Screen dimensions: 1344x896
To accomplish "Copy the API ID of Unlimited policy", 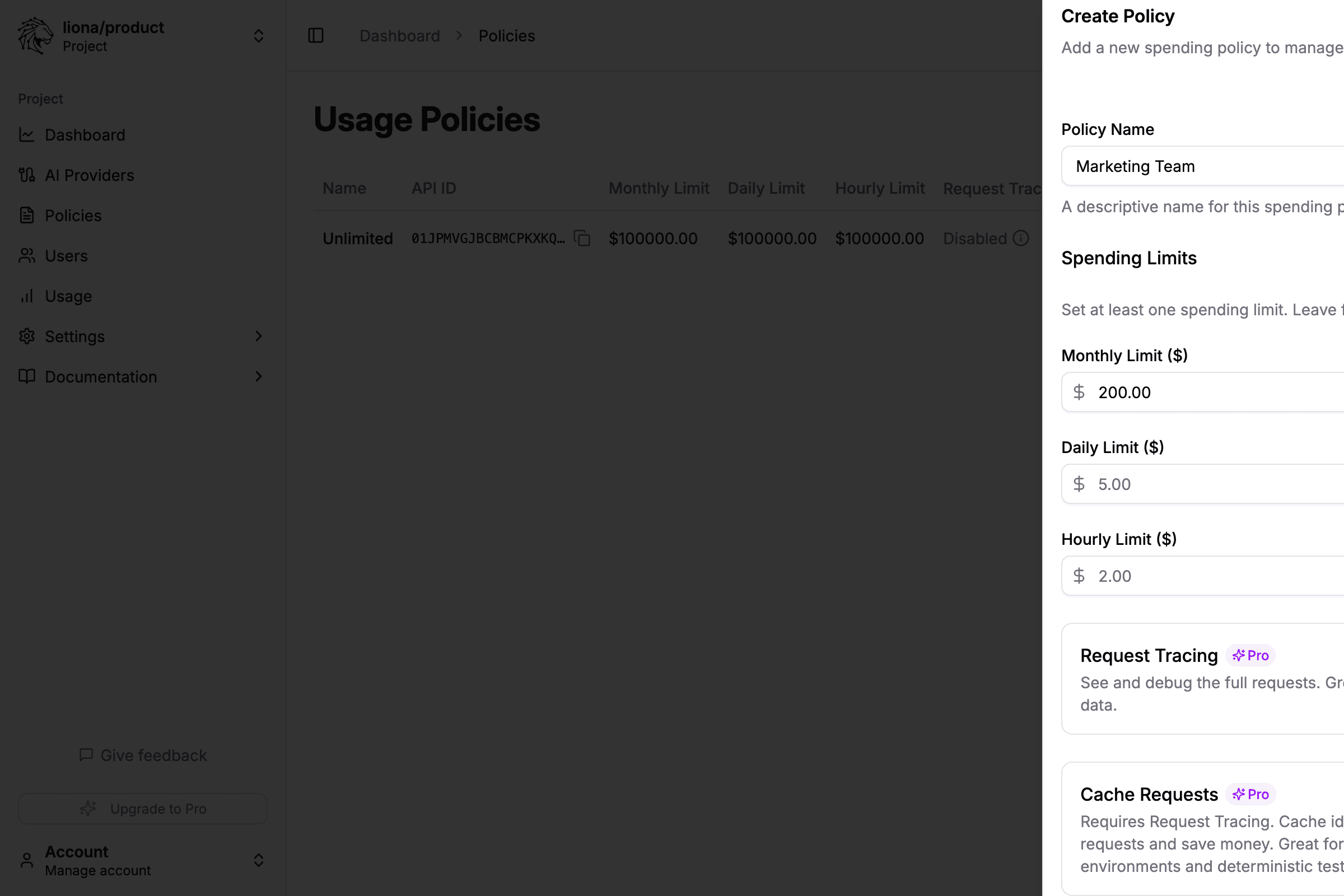I will [582, 239].
